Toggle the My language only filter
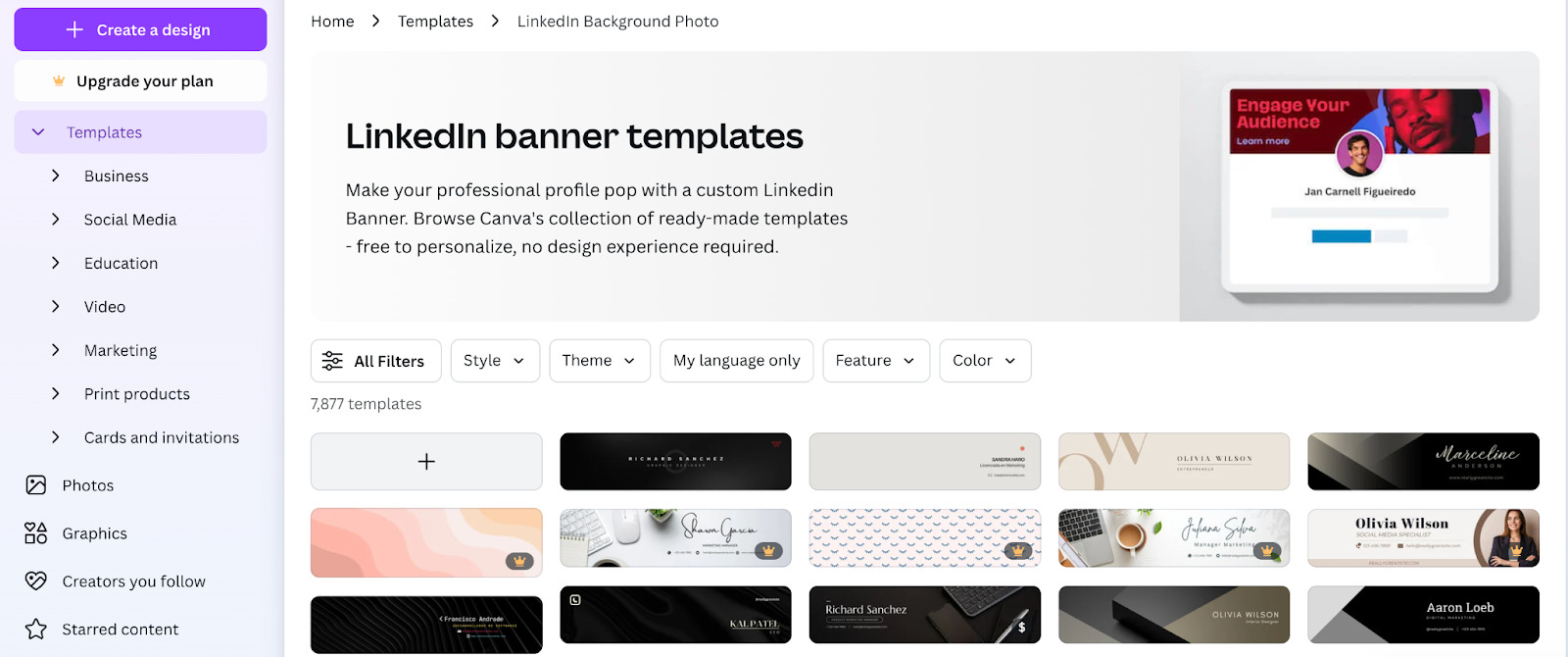Image resolution: width=1568 pixels, height=657 pixels. click(737, 361)
